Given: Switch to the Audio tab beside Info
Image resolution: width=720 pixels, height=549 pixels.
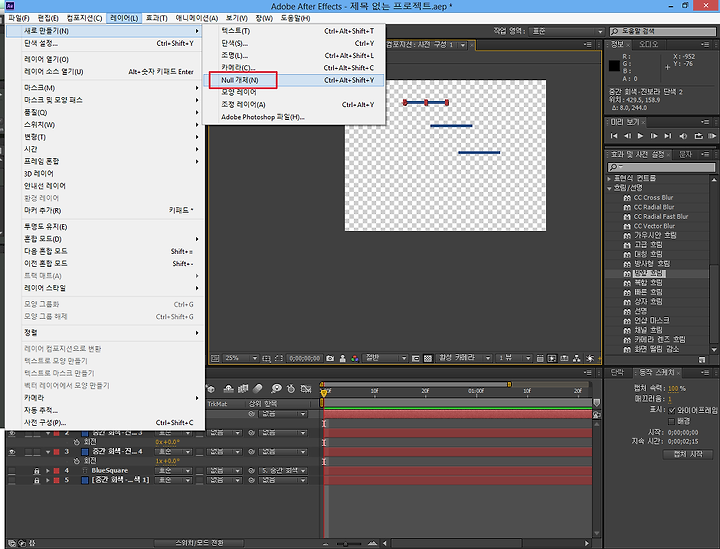Looking at the screenshot, I should click(648, 44).
